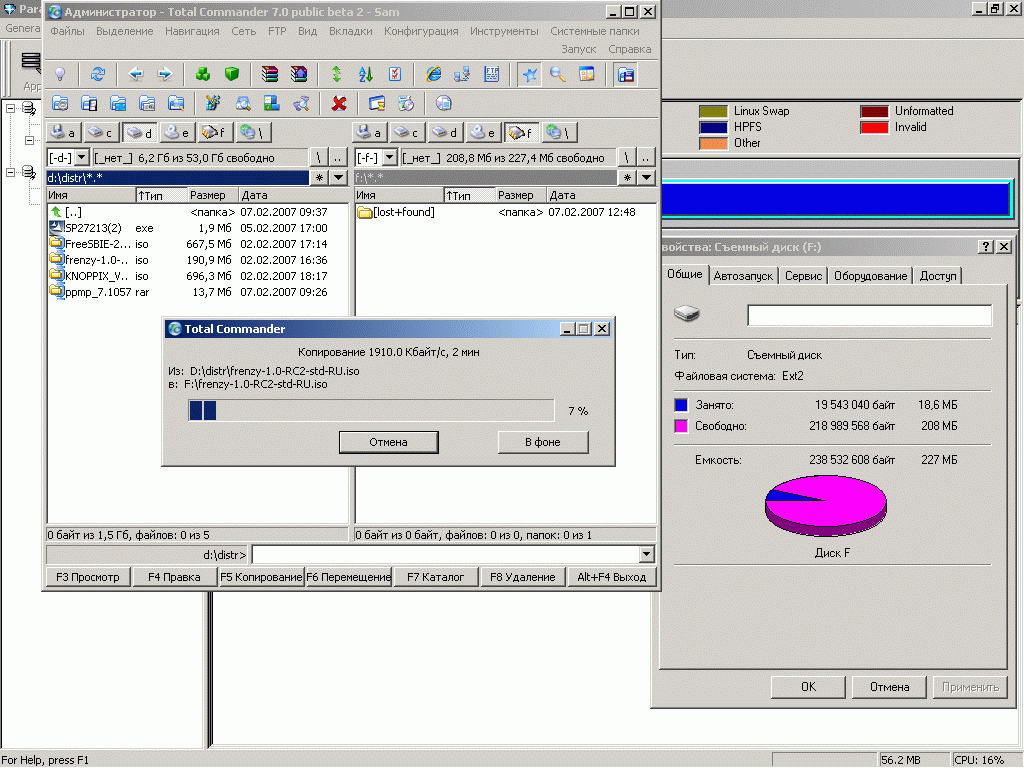Click the lightbulb icon in Total Commander toolbar
1024x768 pixels.
point(60,74)
